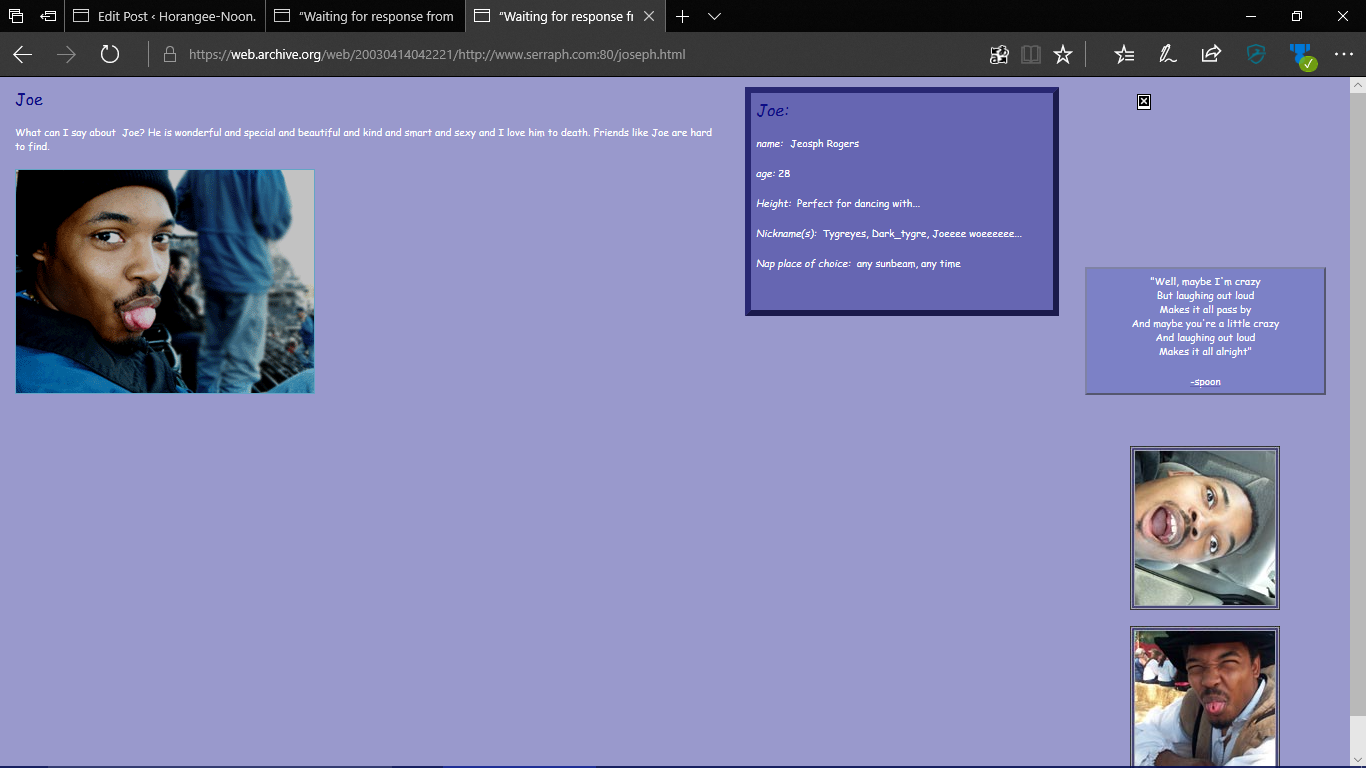Close the active Waiting for response tab

click(x=649, y=17)
